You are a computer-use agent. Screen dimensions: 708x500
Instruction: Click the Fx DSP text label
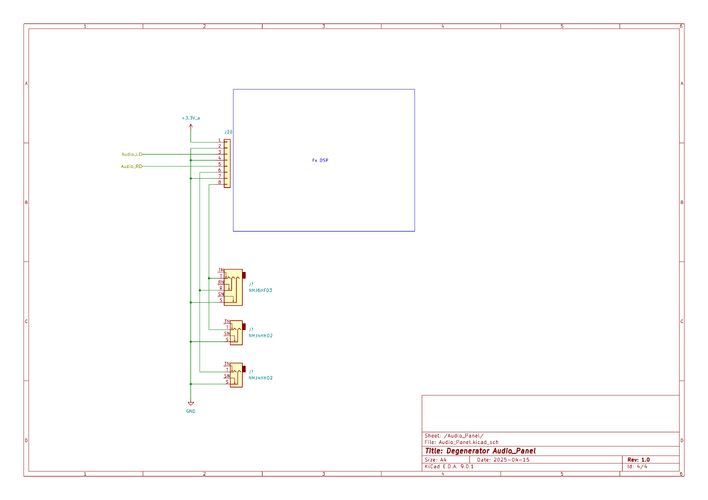click(320, 160)
